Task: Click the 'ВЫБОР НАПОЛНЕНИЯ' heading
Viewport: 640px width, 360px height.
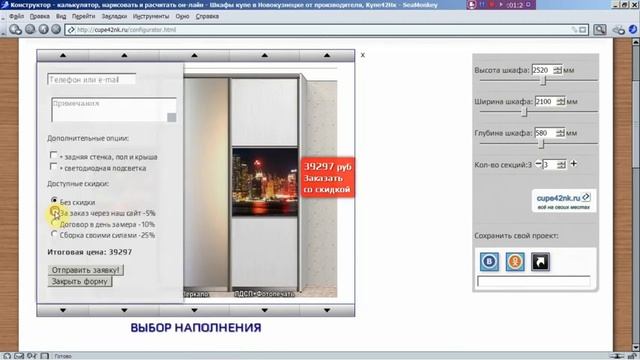Action: 196,328
